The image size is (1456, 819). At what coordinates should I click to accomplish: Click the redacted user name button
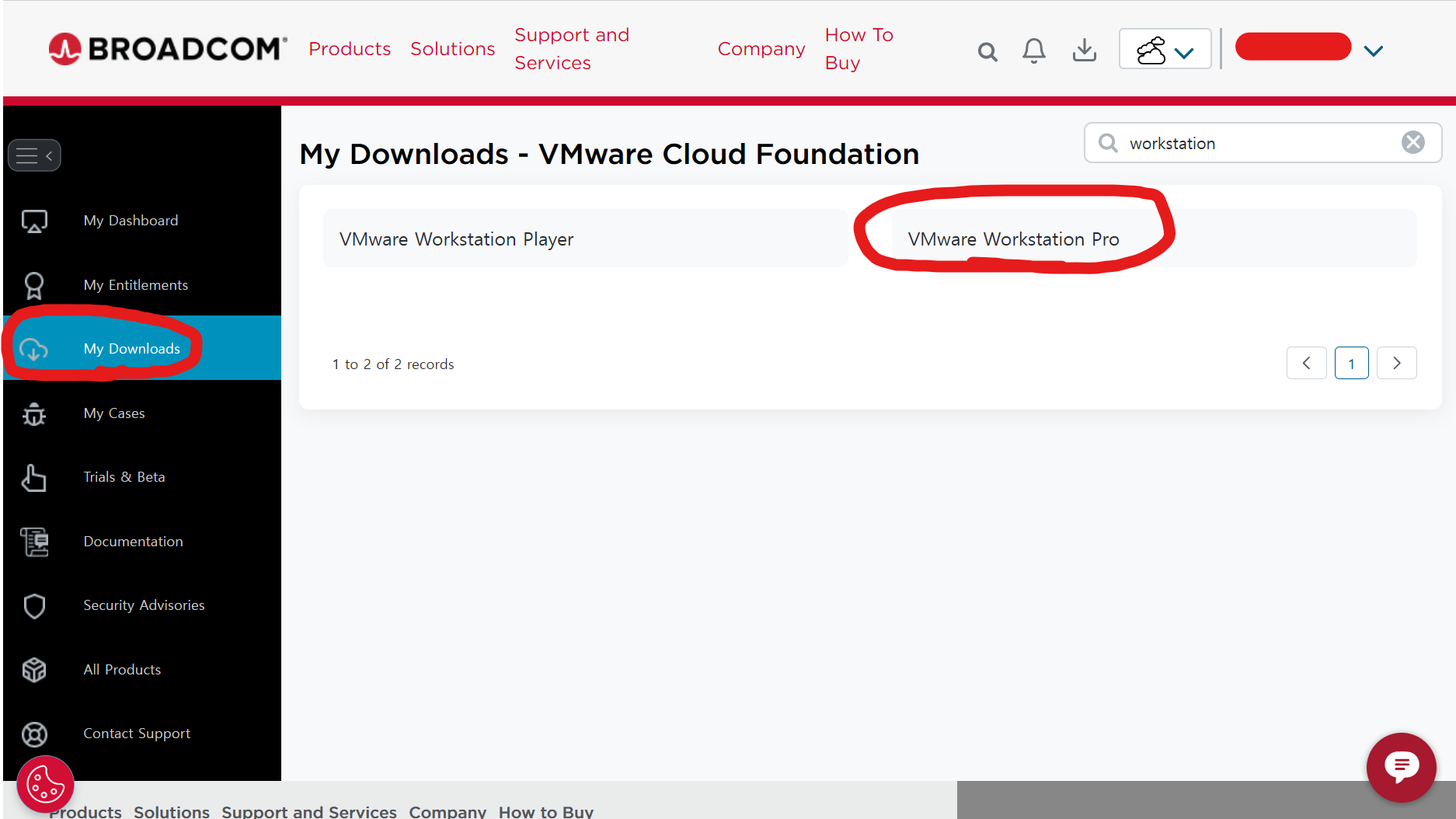[1294, 47]
